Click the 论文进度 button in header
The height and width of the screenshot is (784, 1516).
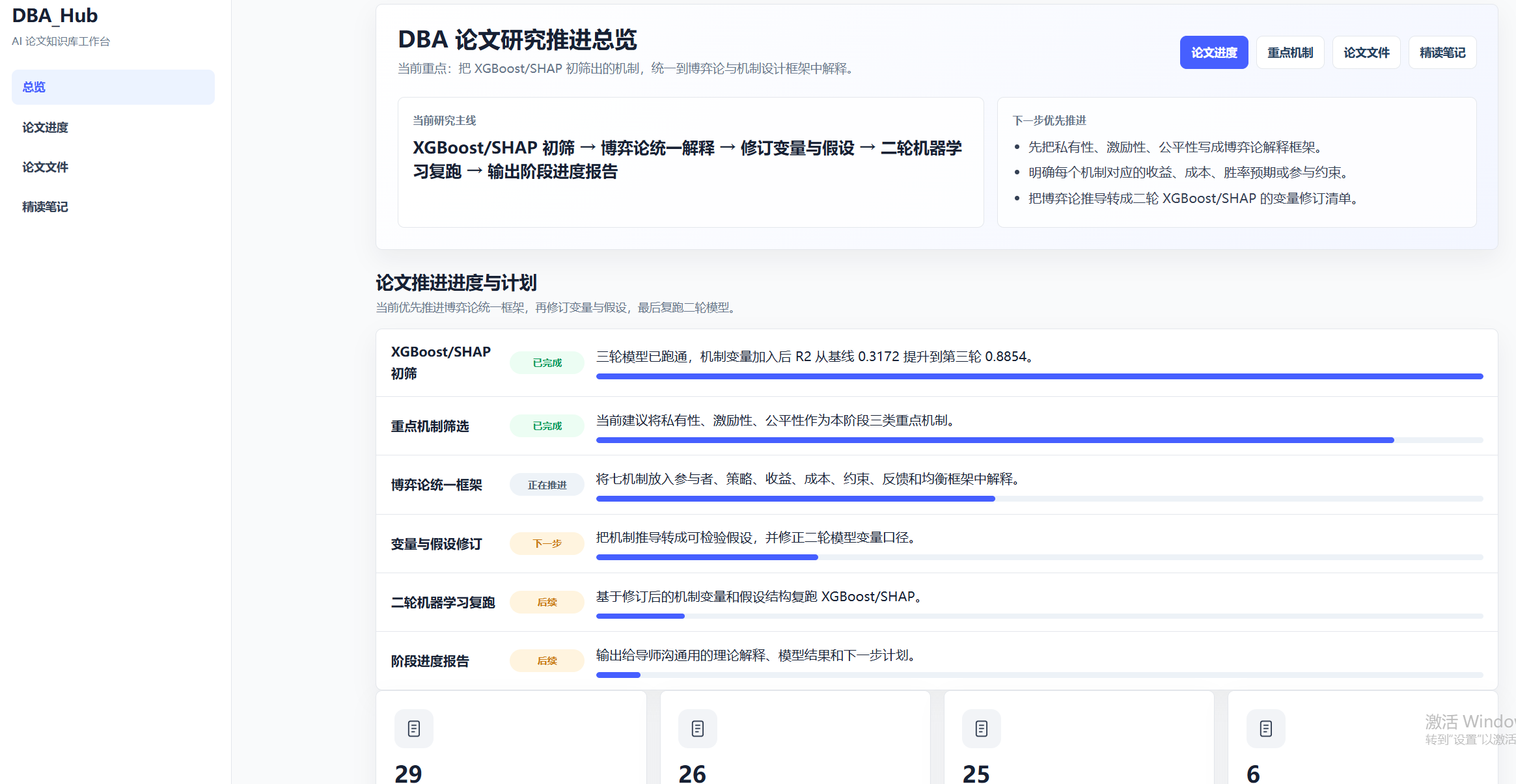pyautogui.click(x=1214, y=53)
